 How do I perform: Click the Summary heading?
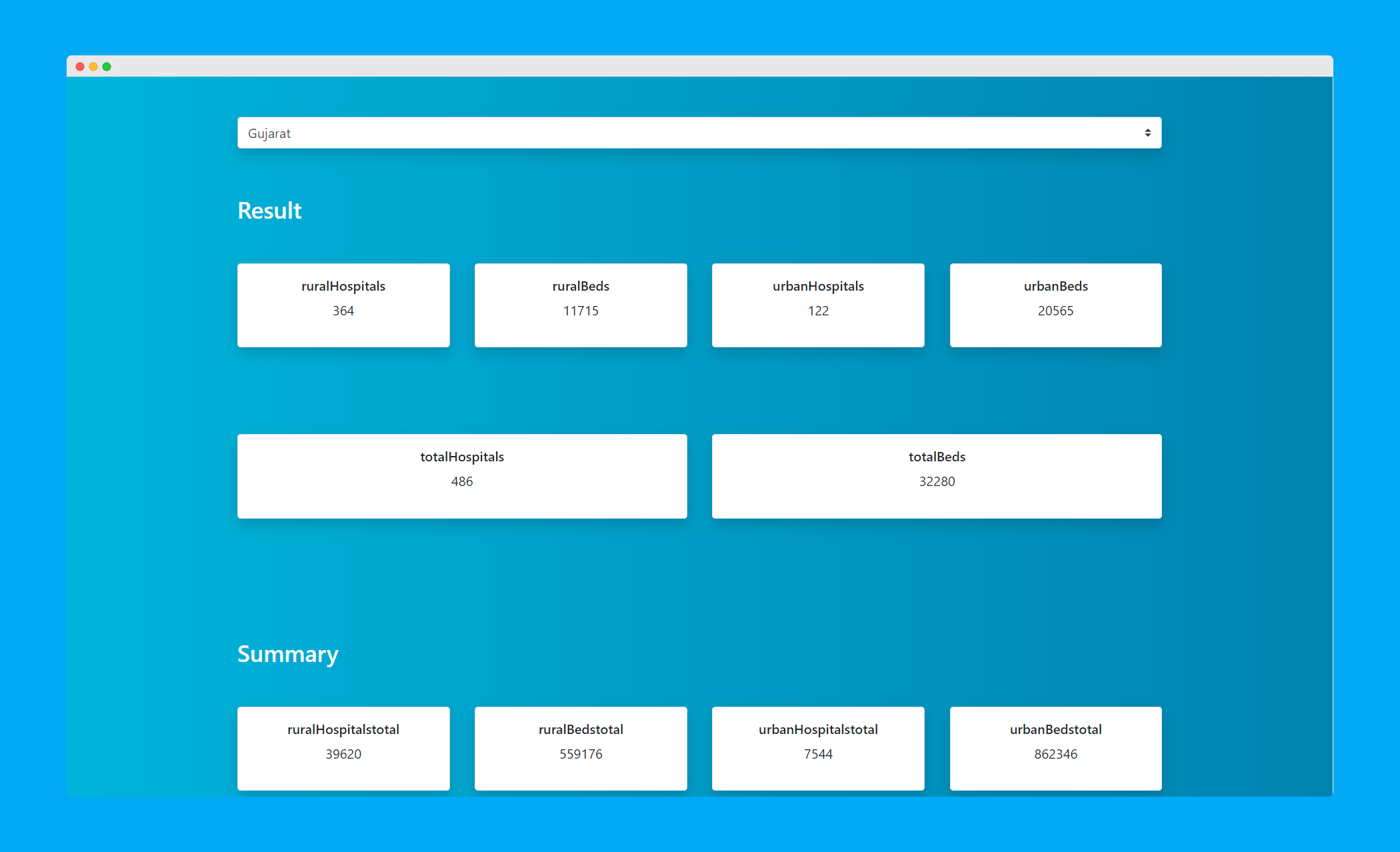click(287, 654)
